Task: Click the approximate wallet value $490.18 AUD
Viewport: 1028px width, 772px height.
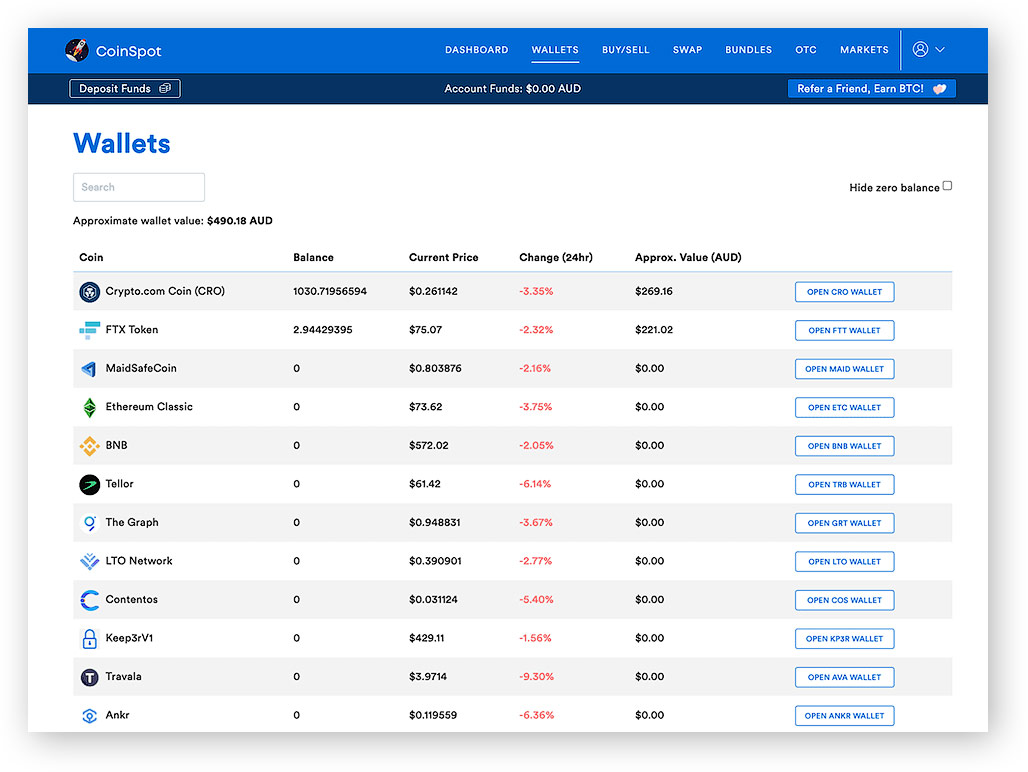Action: 172,221
